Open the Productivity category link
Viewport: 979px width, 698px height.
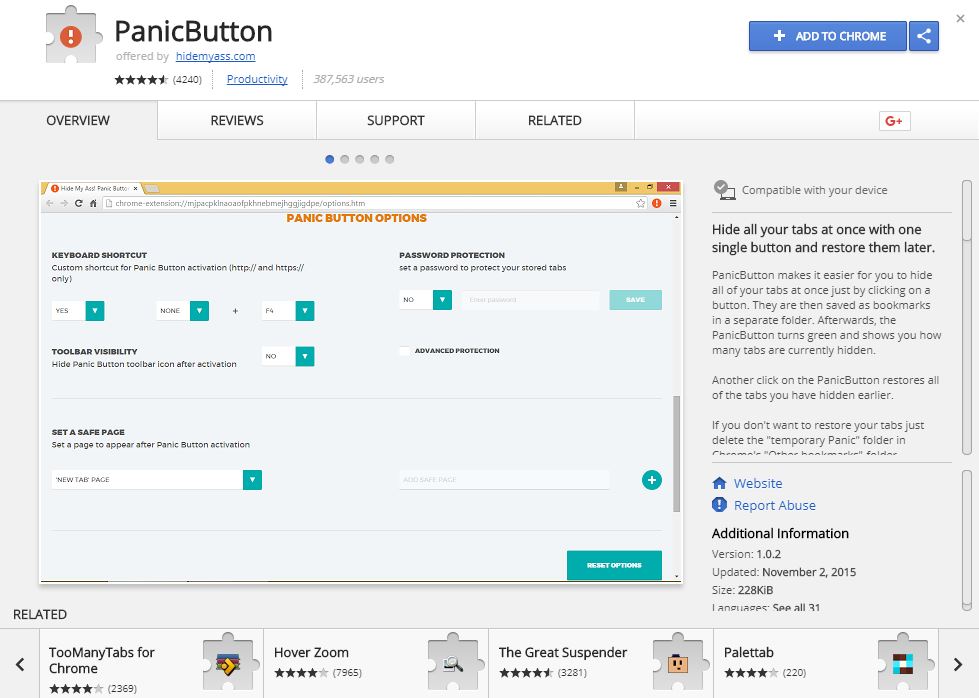tap(257, 79)
